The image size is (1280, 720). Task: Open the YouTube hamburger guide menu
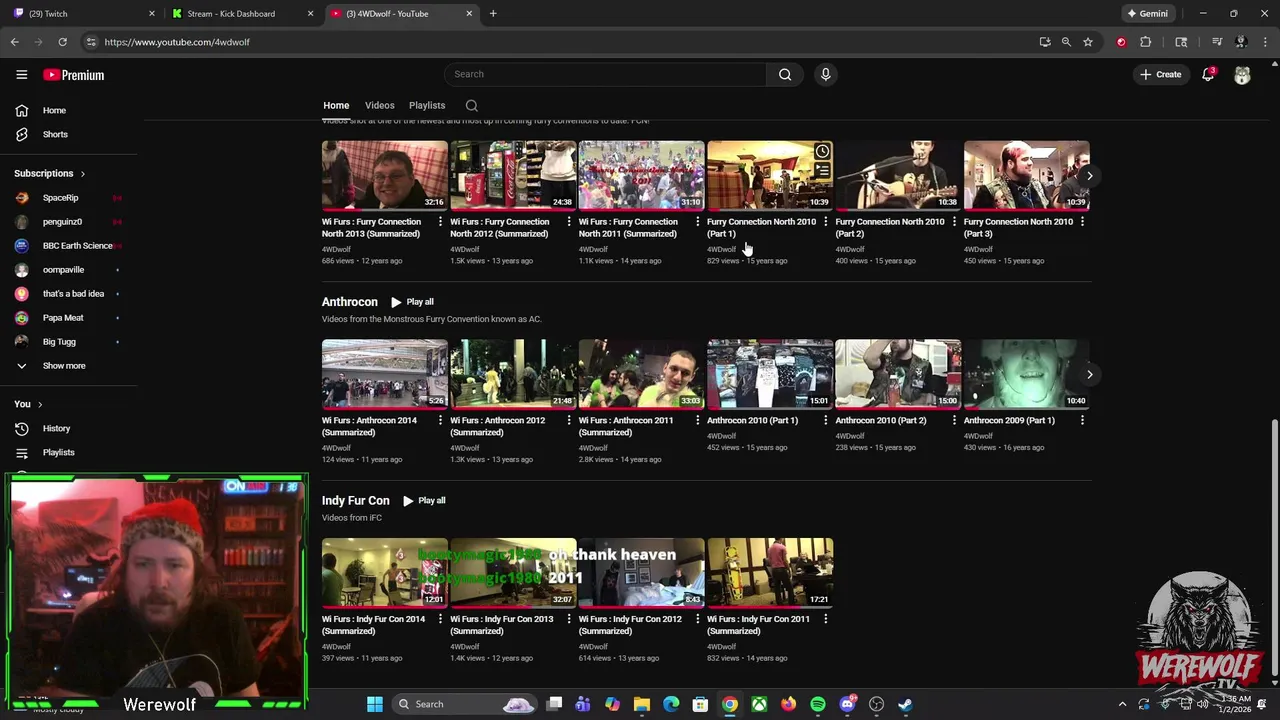21,74
